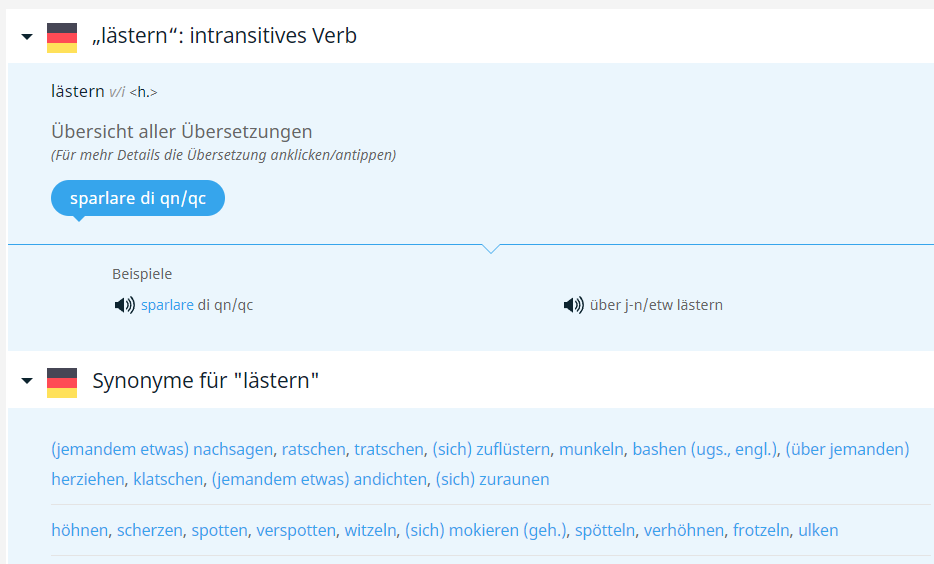This screenshot has width=934, height=564.
Task: Click synonym "(sich) zuflüstern"
Action: pos(491,449)
